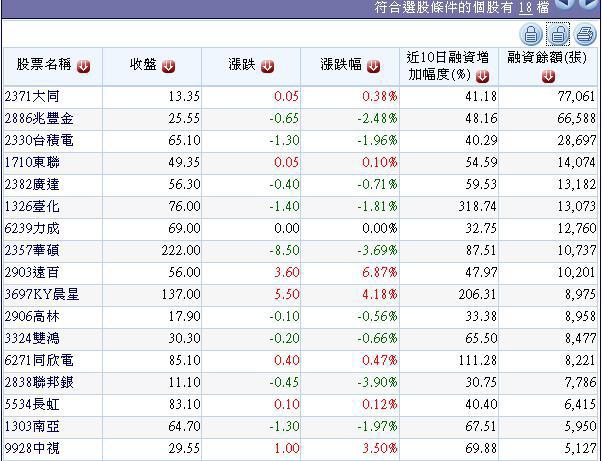The height and width of the screenshot is (461, 603).
Task: Click the 18 stock count link
Action: coord(525,8)
